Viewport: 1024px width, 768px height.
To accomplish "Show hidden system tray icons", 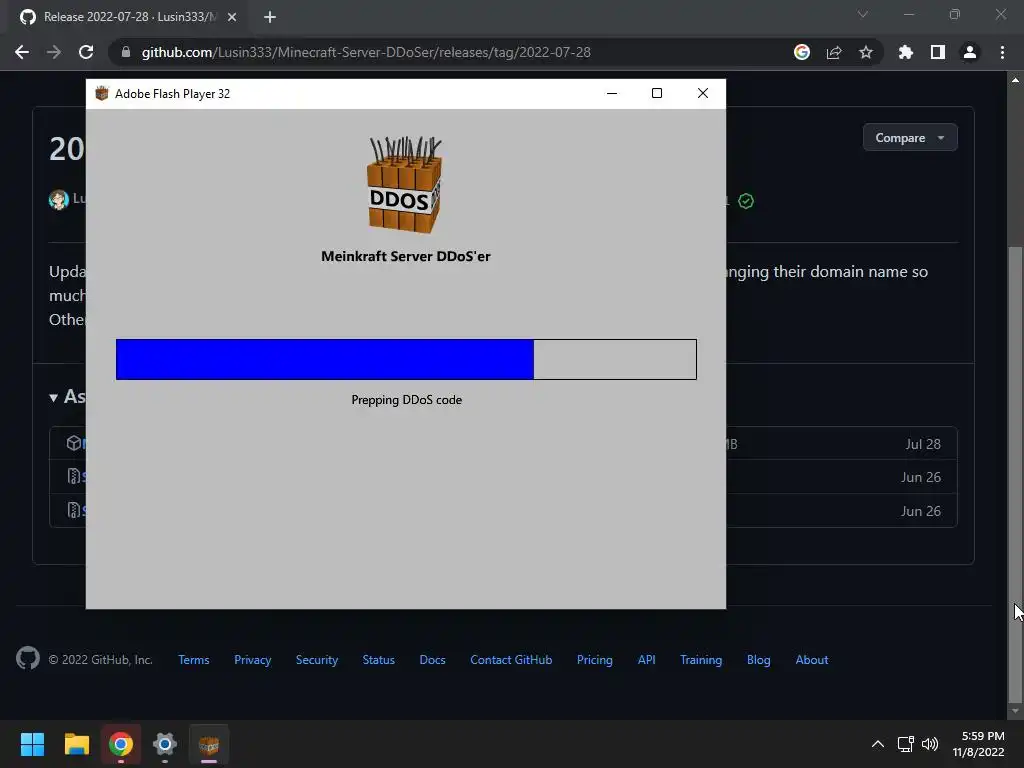I will [x=878, y=744].
